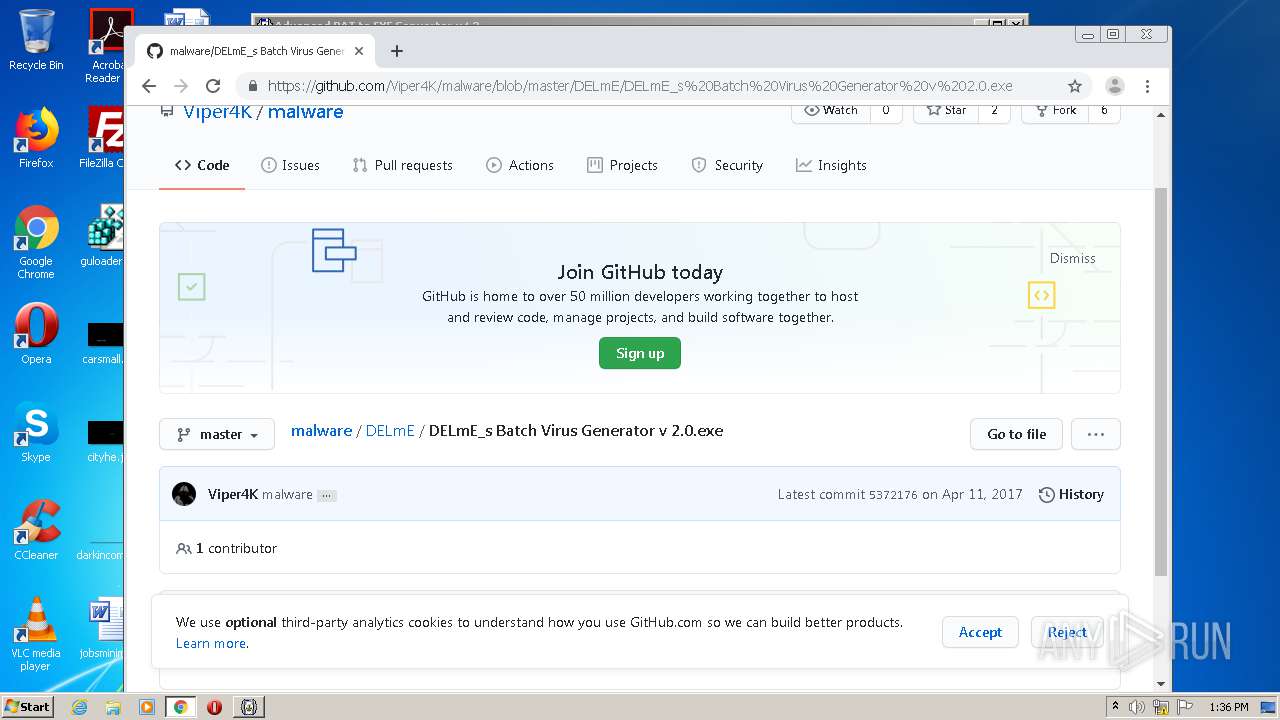Watch the repository
Viewport: 1280px width, 720px height.
pos(831,110)
